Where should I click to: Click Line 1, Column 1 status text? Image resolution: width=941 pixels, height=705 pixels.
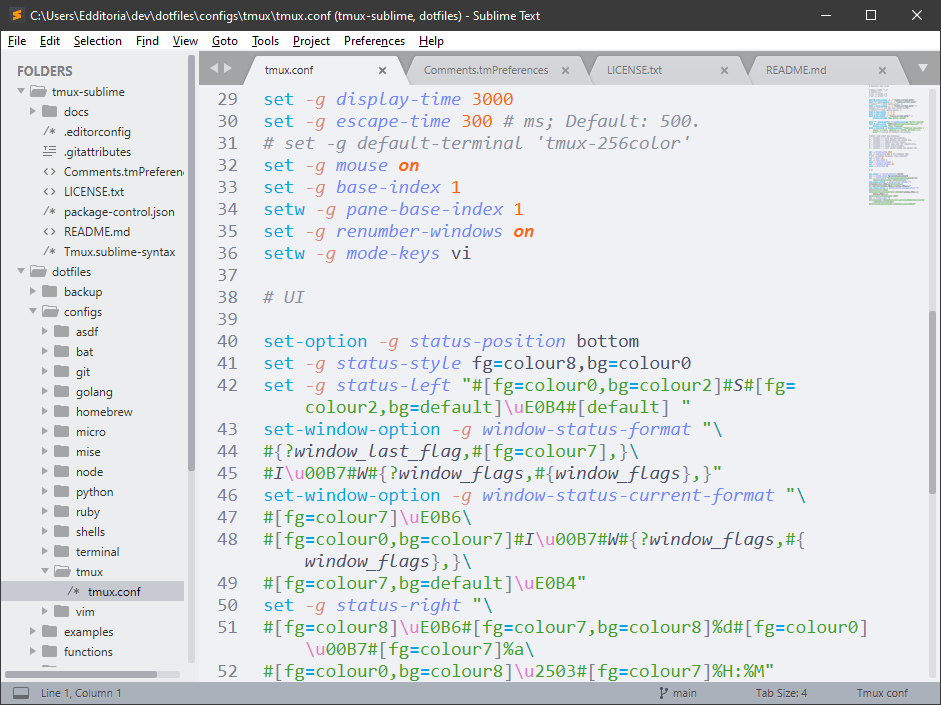pyautogui.click(x=81, y=693)
